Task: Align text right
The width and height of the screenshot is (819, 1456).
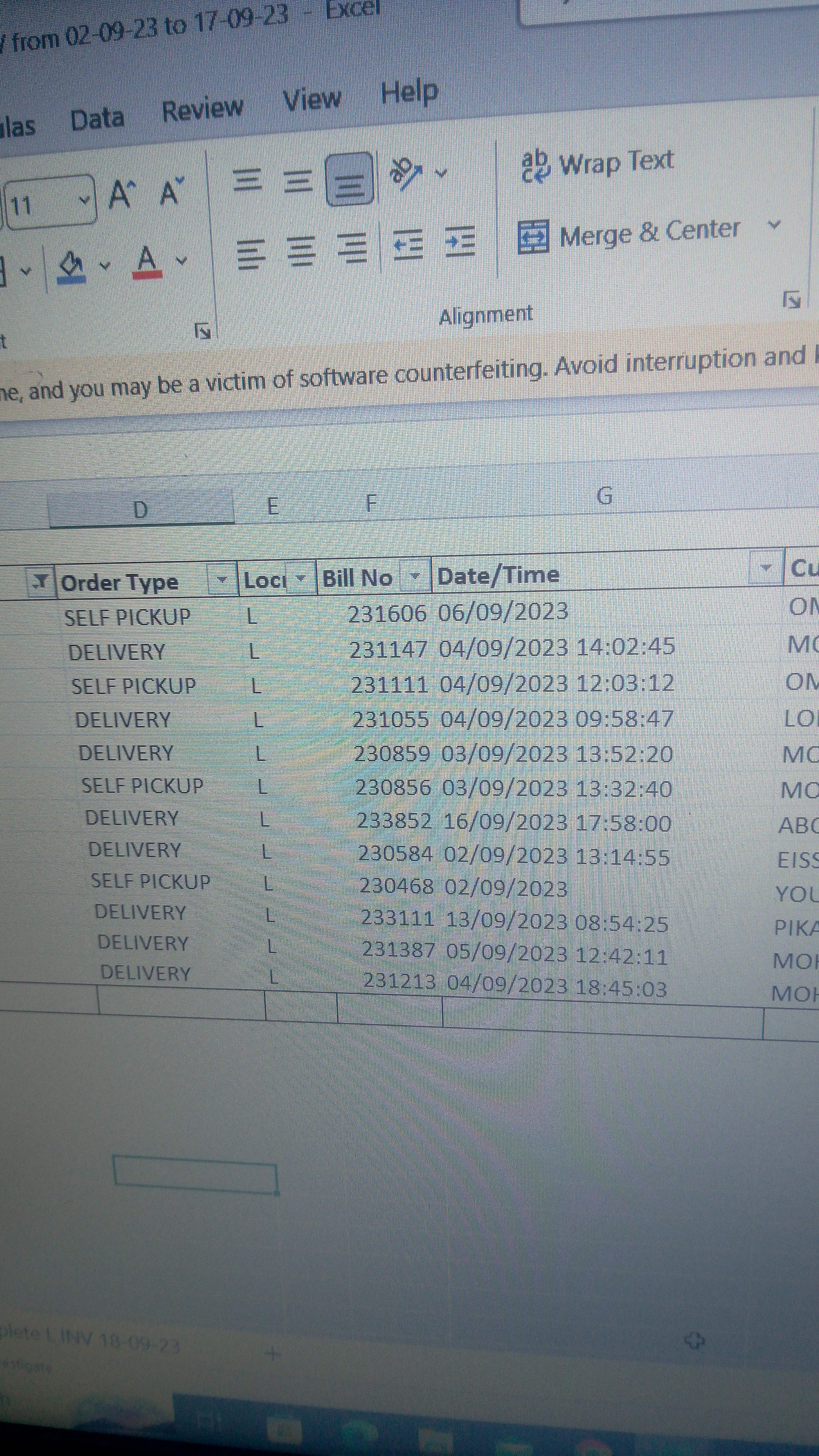Action: (352, 248)
